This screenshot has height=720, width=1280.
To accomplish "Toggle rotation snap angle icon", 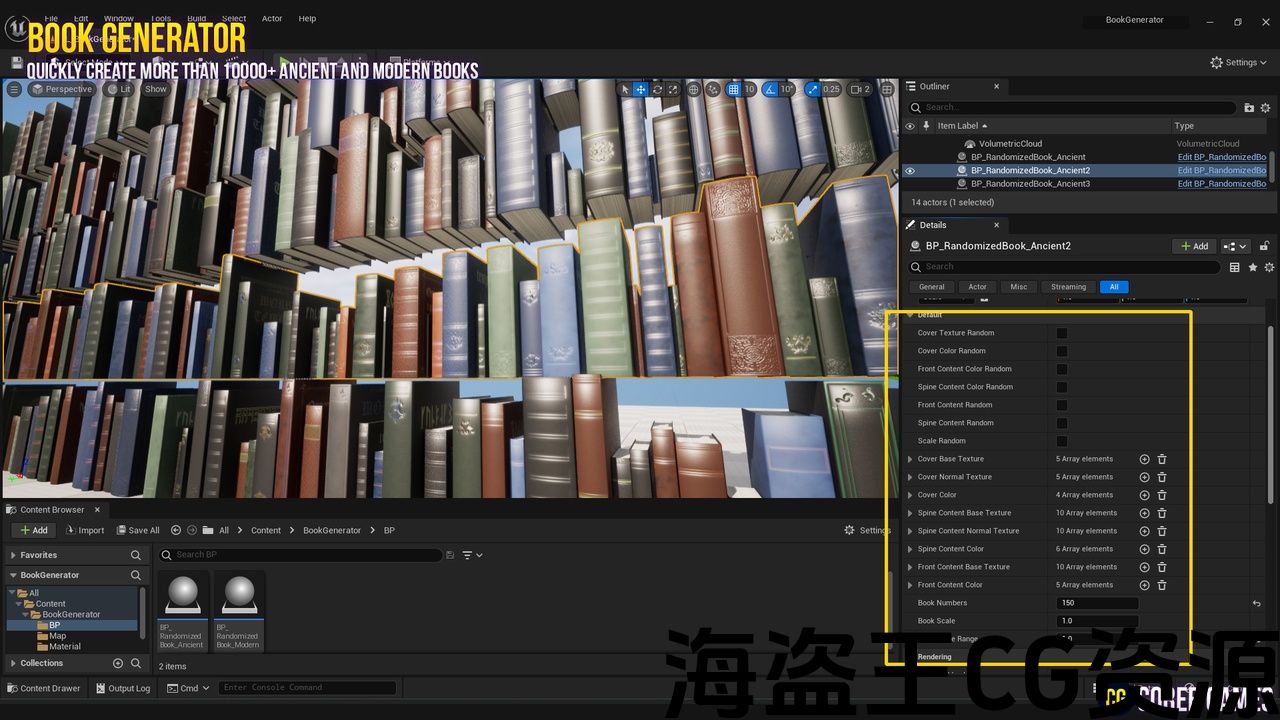I will click(770, 89).
